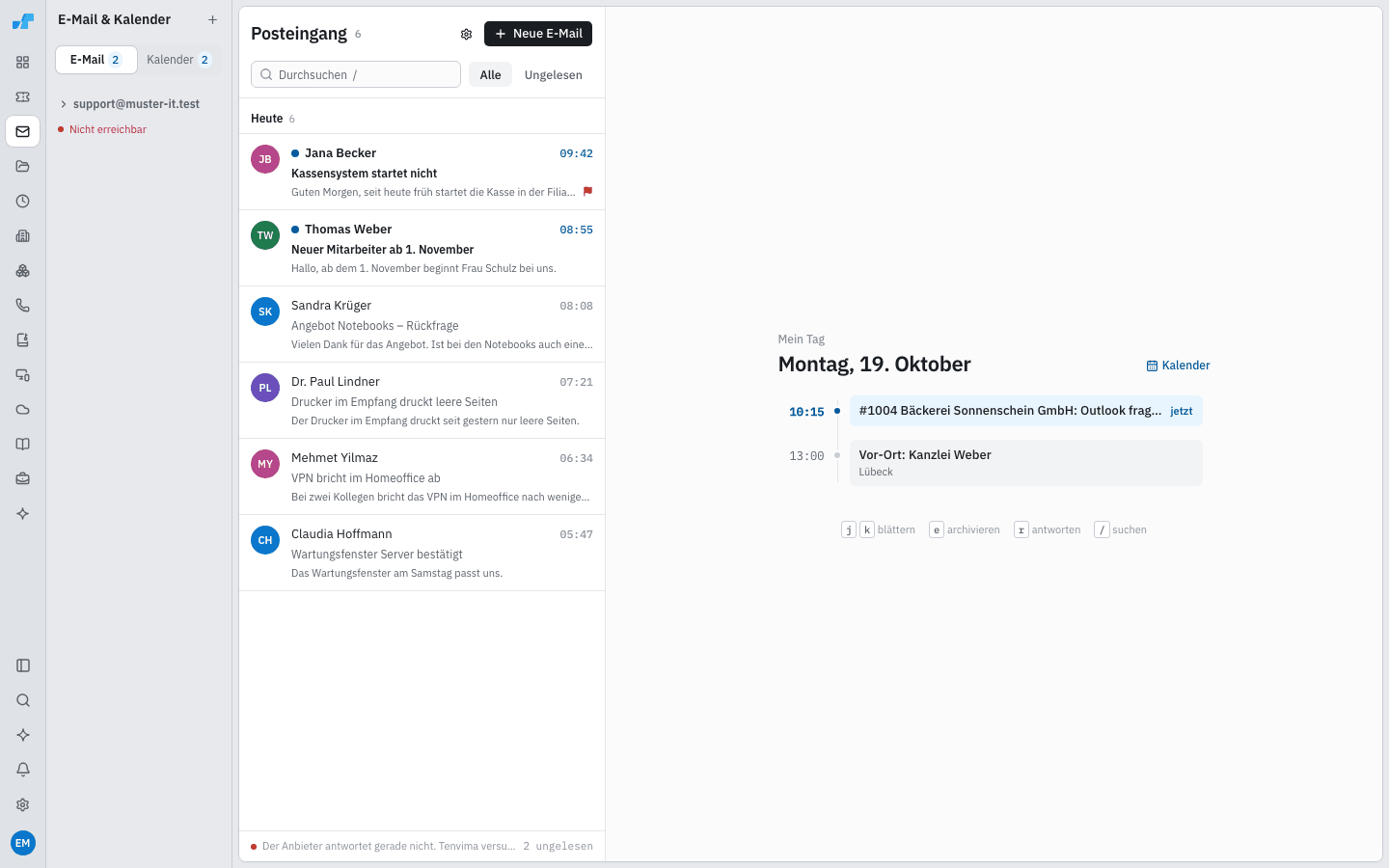This screenshot has height=868, width=1389.
Task: Open email 'Drucker im Empfang druckt leere Seiten'
Action: point(422,400)
